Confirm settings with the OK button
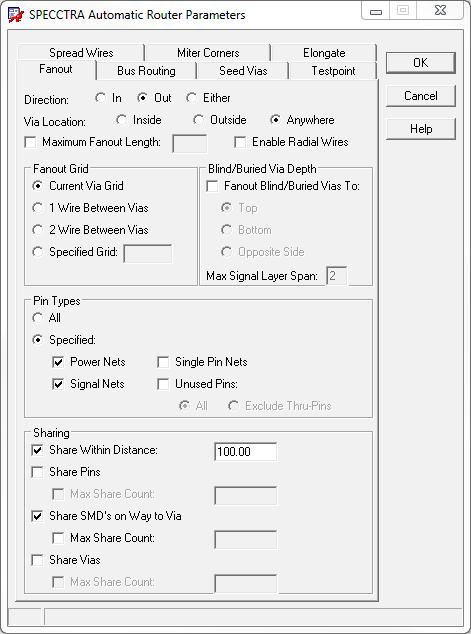This screenshot has width=471, height=634. [x=420, y=63]
